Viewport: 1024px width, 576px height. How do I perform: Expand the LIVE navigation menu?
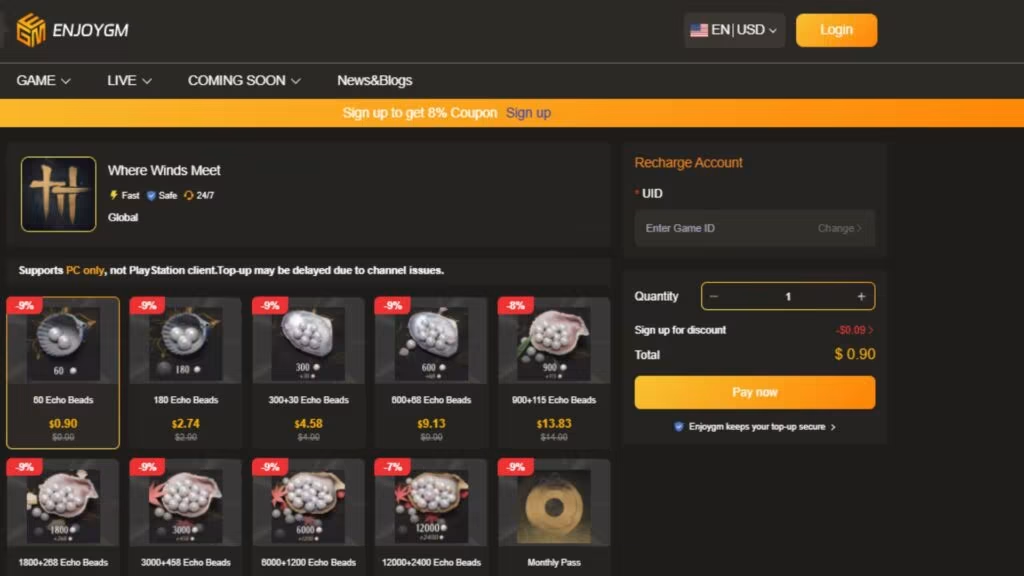(129, 80)
